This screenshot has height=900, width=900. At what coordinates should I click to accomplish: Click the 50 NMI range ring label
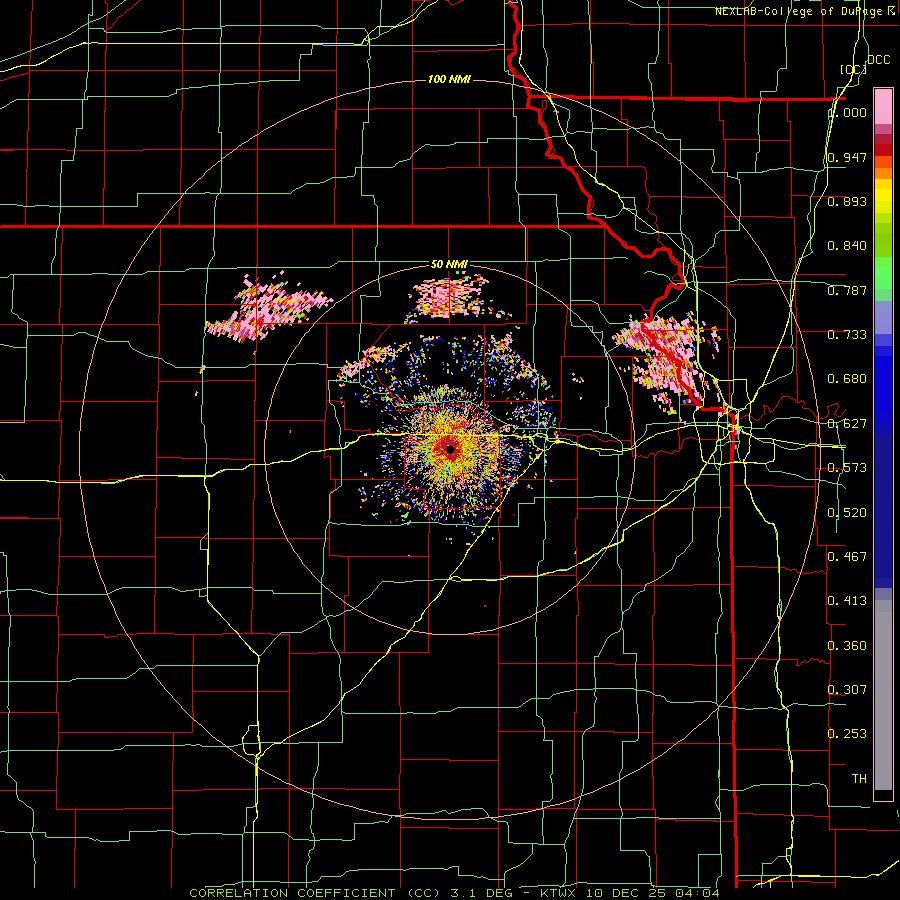coord(449,264)
